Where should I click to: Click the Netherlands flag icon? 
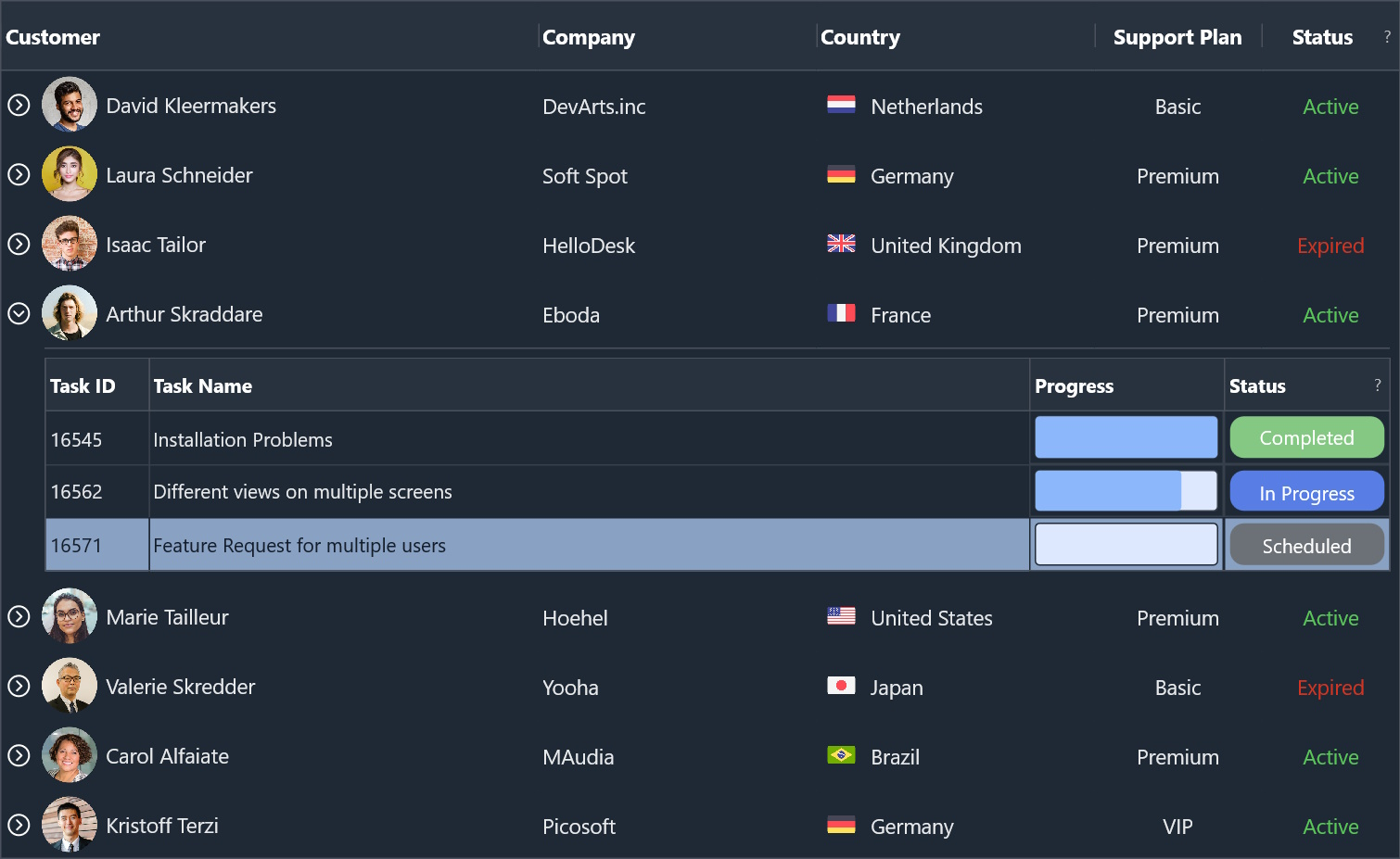[841, 105]
